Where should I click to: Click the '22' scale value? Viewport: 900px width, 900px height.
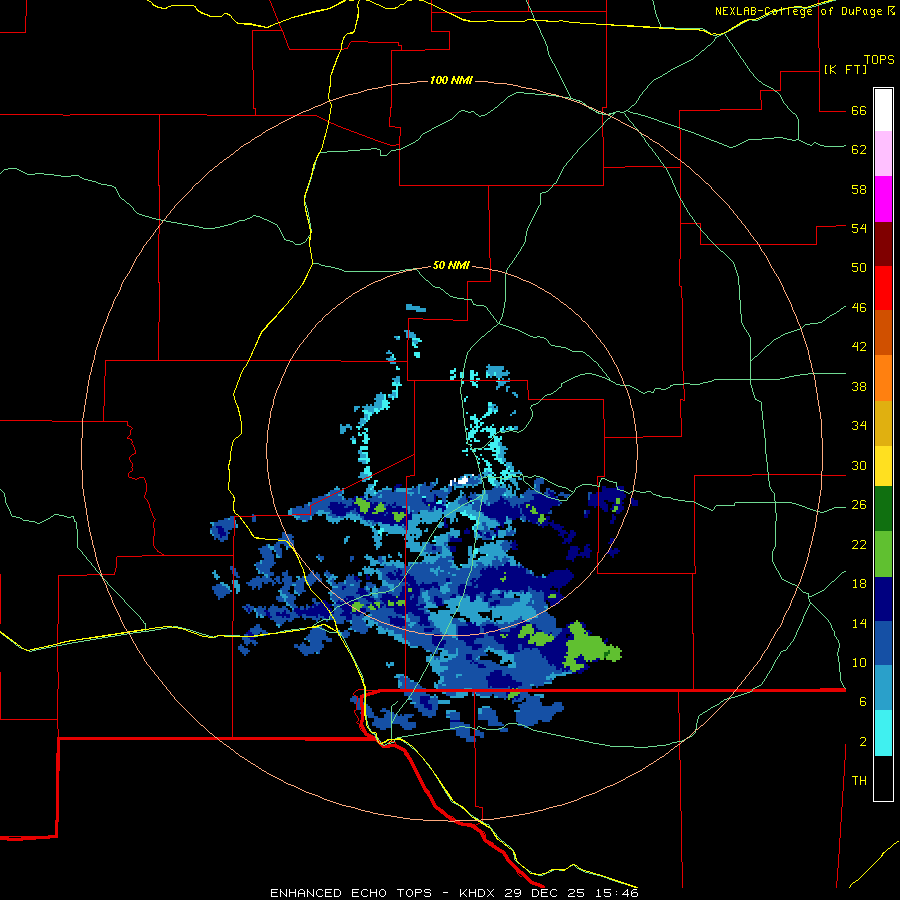coord(859,545)
